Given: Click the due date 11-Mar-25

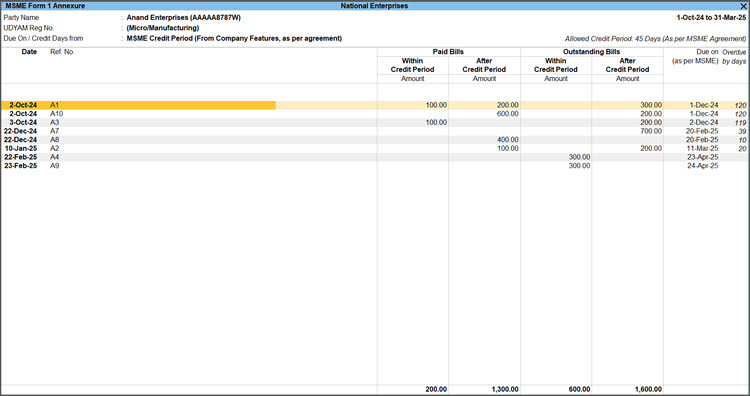Looking at the screenshot, I should tap(702, 148).
